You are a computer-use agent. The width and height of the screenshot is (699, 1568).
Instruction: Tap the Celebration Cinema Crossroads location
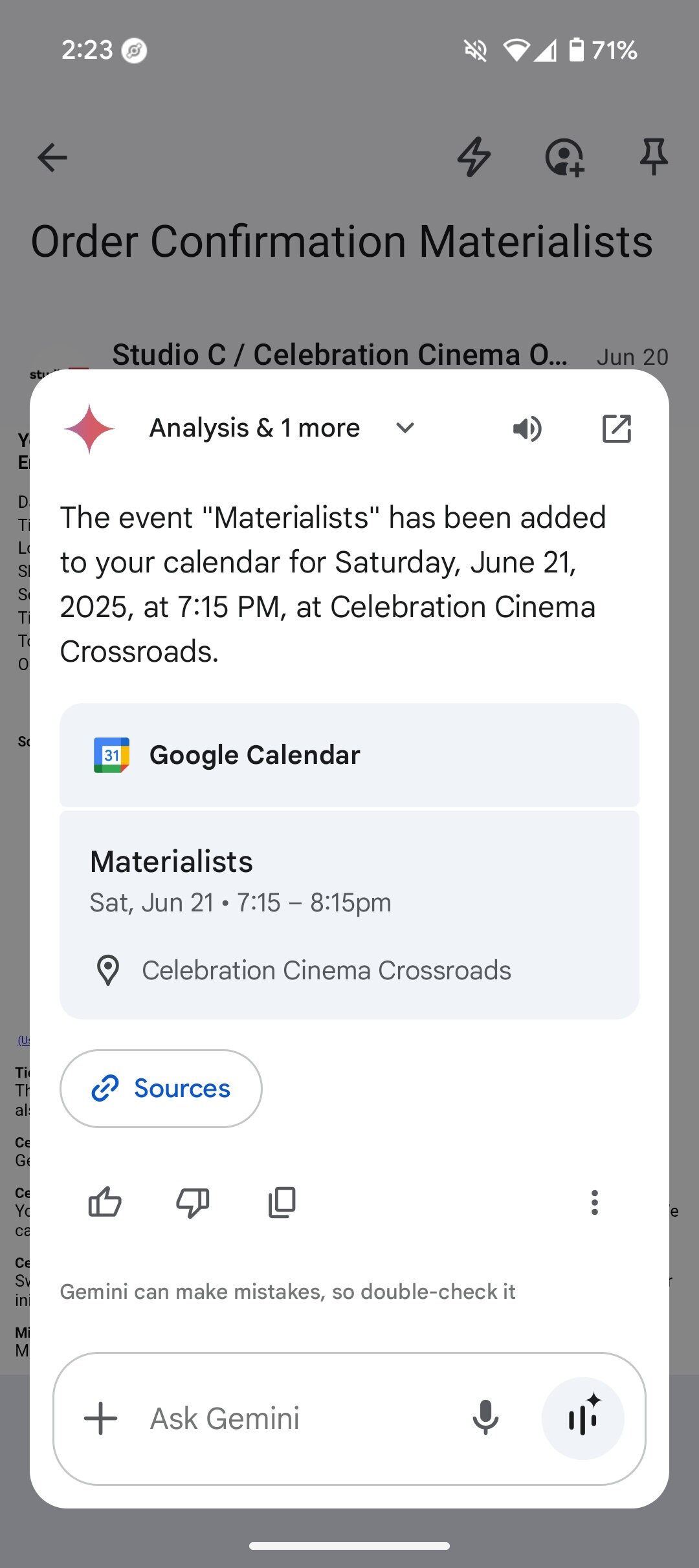click(326, 970)
